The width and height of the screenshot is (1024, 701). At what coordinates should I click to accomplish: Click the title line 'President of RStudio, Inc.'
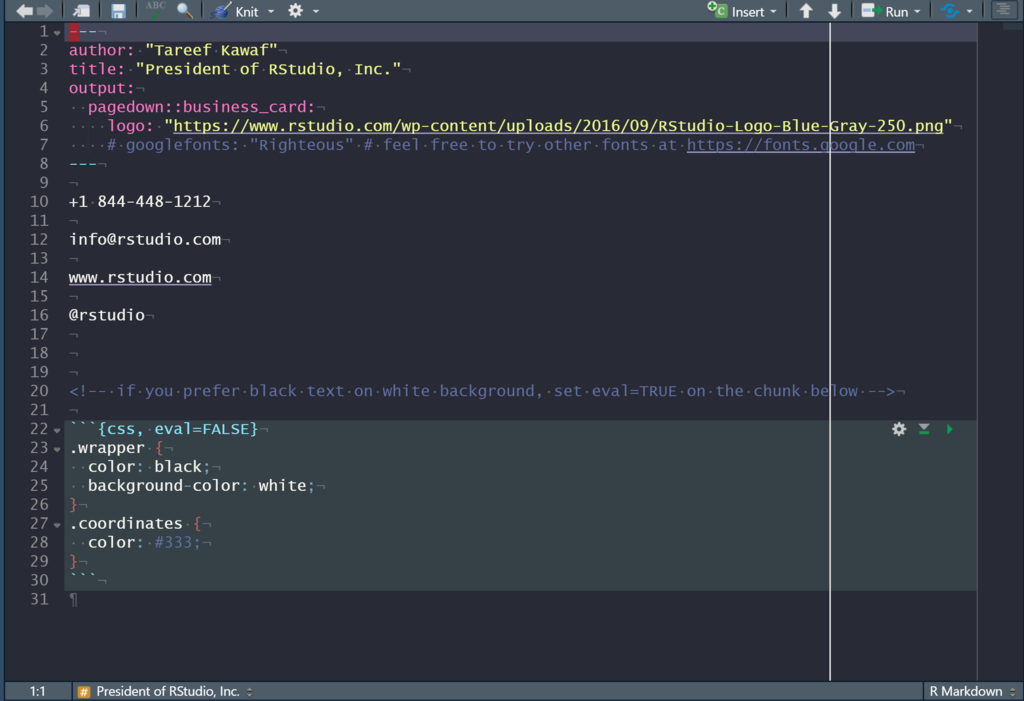(x=235, y=69)
